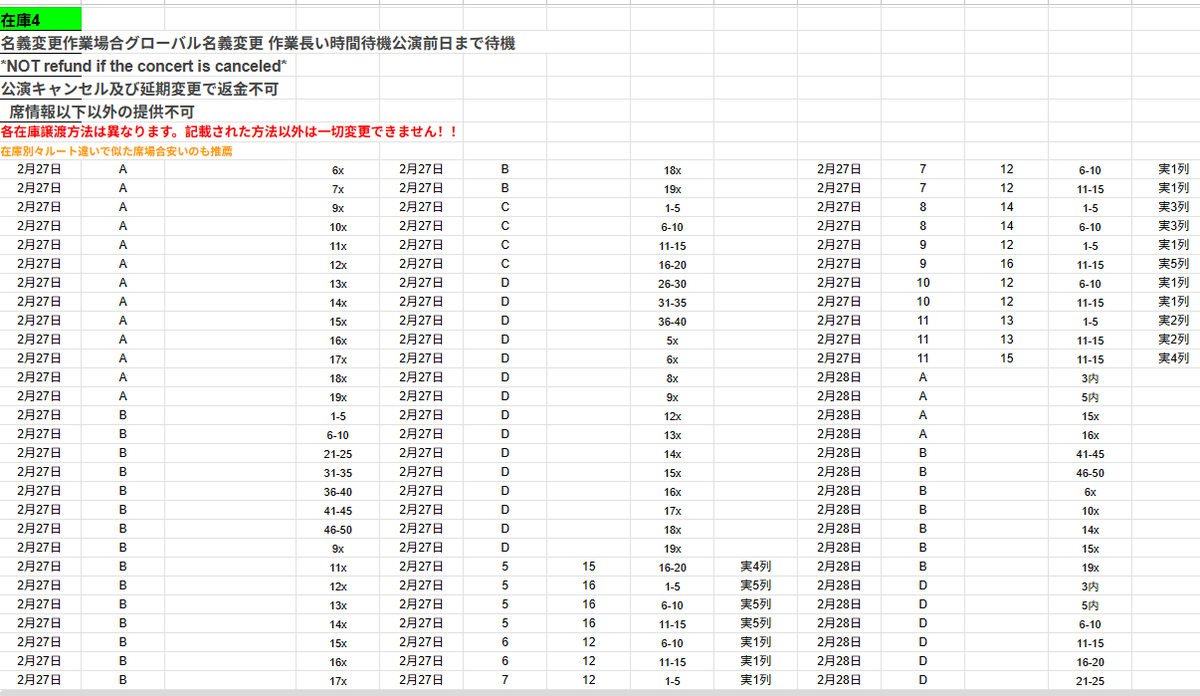Image resolution: width=1200 pixels, height=696 pixels.
Task: Click "実3列" in the 8, 14, 1-5 row
Action: click(x=1173, y=208)
